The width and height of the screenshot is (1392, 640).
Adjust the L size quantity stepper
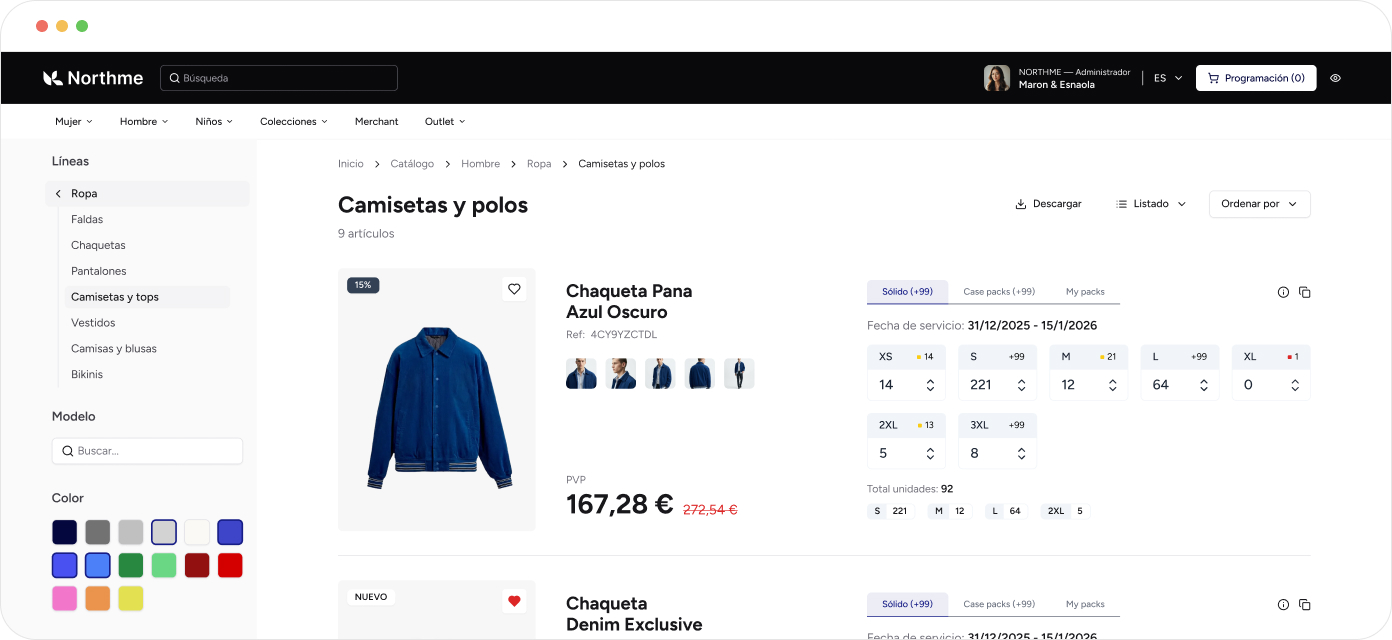(x=1204, y=385)
